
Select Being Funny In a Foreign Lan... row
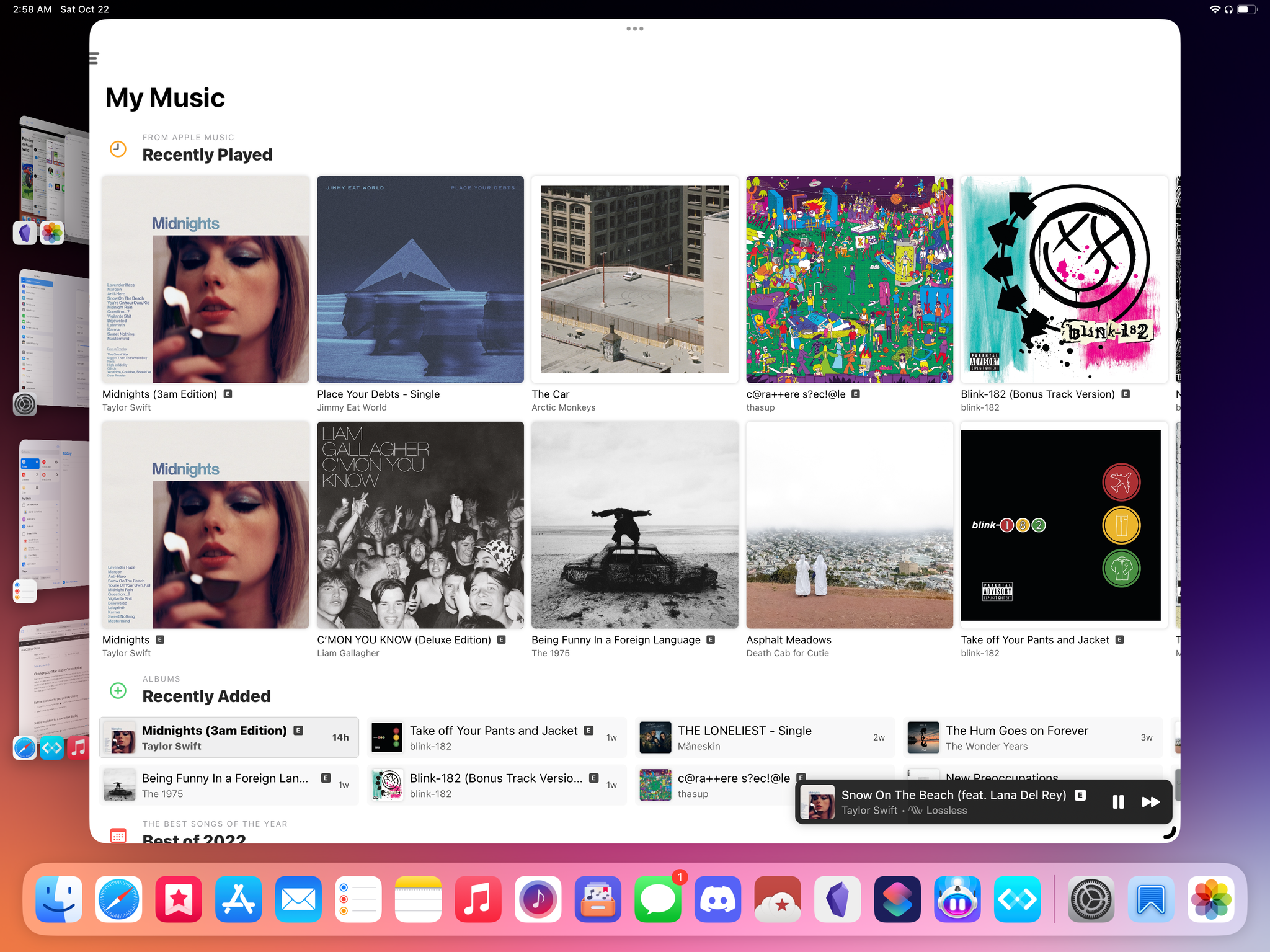point(229,785)
